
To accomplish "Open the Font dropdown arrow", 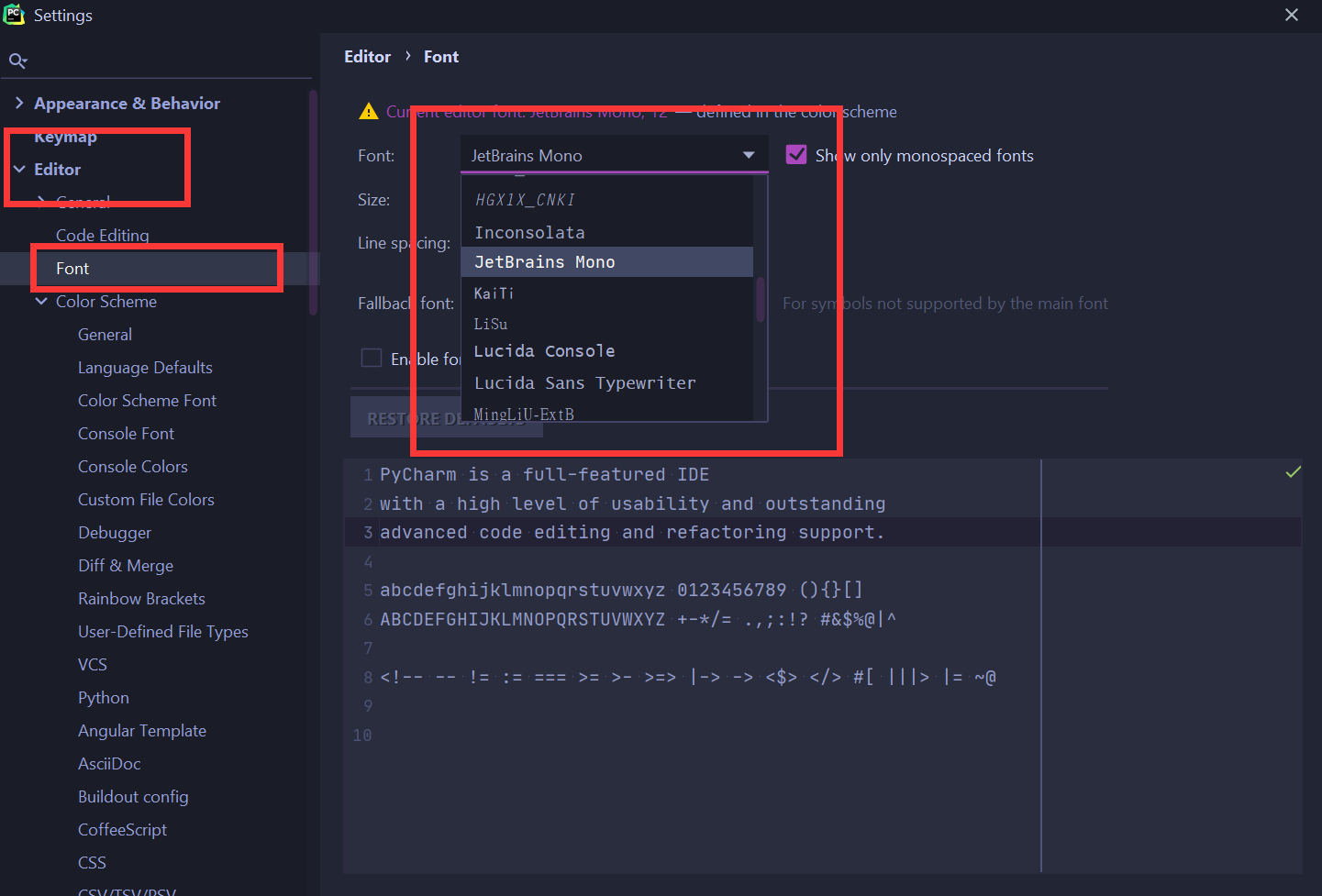I will (749, 155).
